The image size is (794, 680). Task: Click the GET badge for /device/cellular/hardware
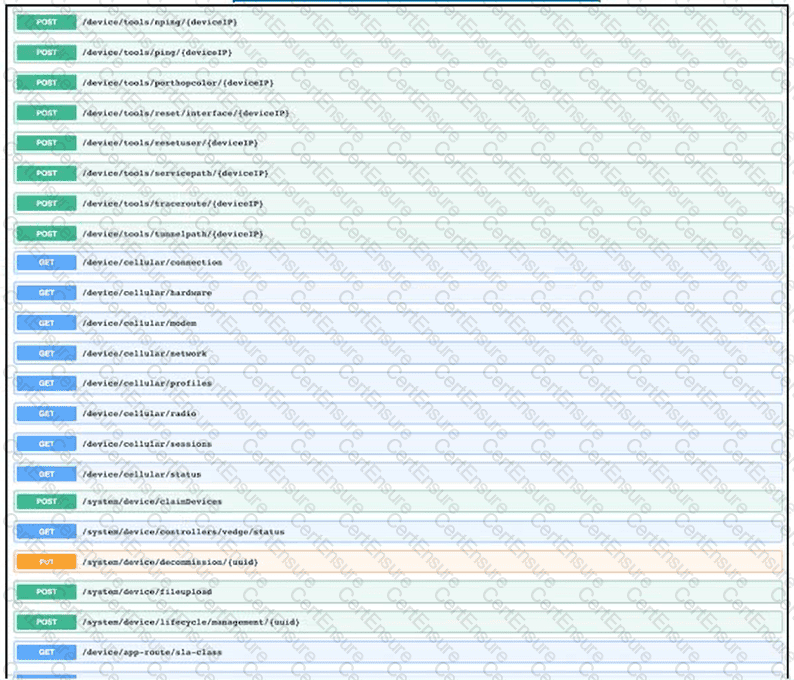[x=46, y=293]
